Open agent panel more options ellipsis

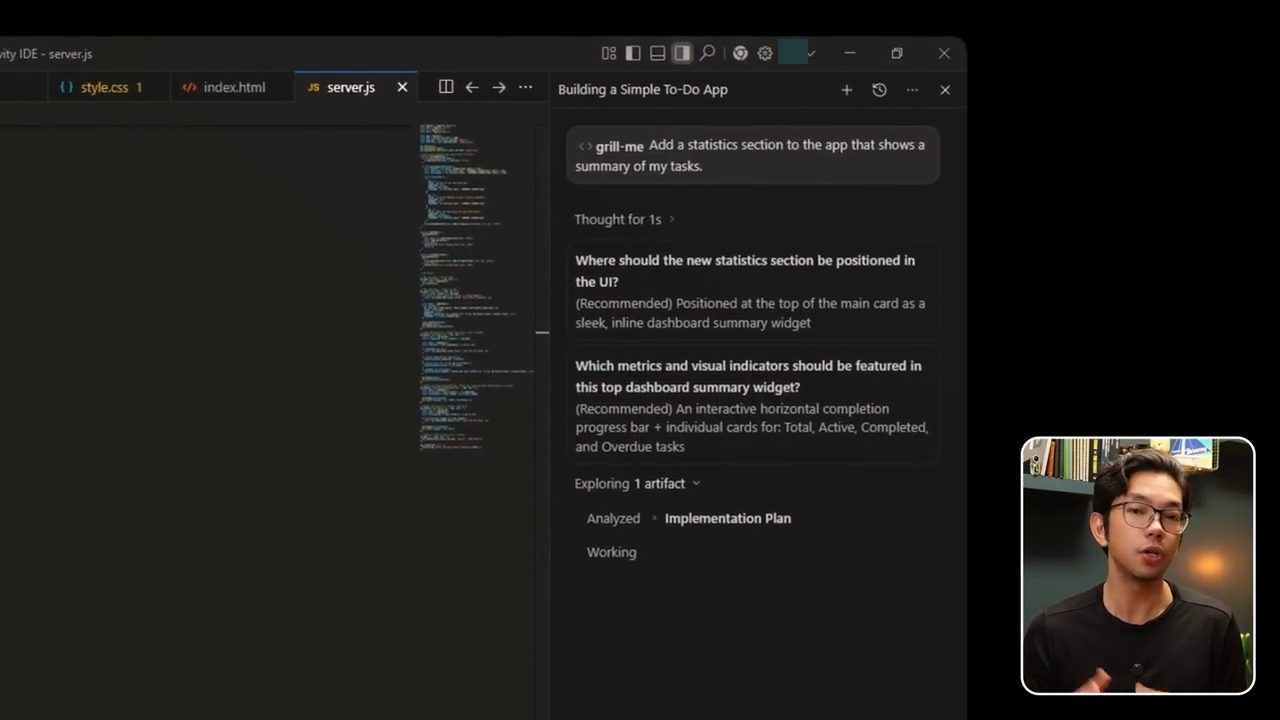point(912,90)
